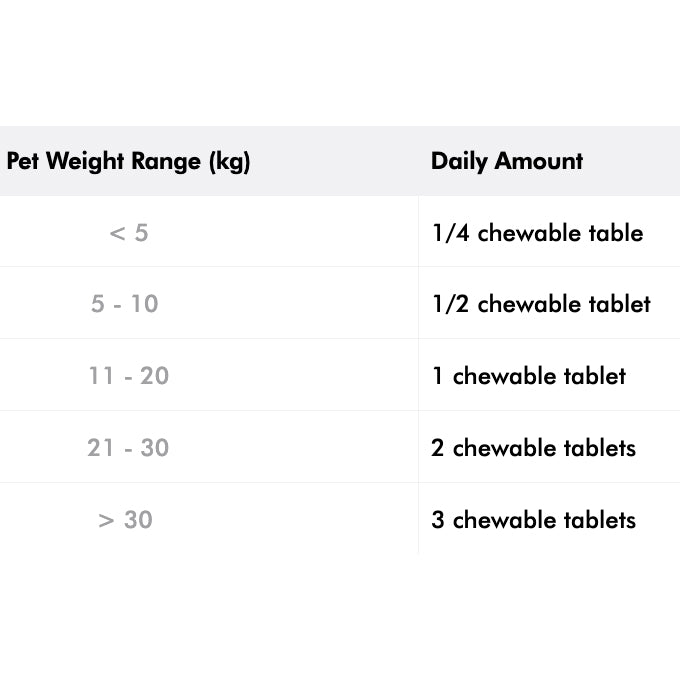The height and width of the screenshot is (680, 680).
Task: Select the '< 5' weight cell
Action: [x=128, y=233]
